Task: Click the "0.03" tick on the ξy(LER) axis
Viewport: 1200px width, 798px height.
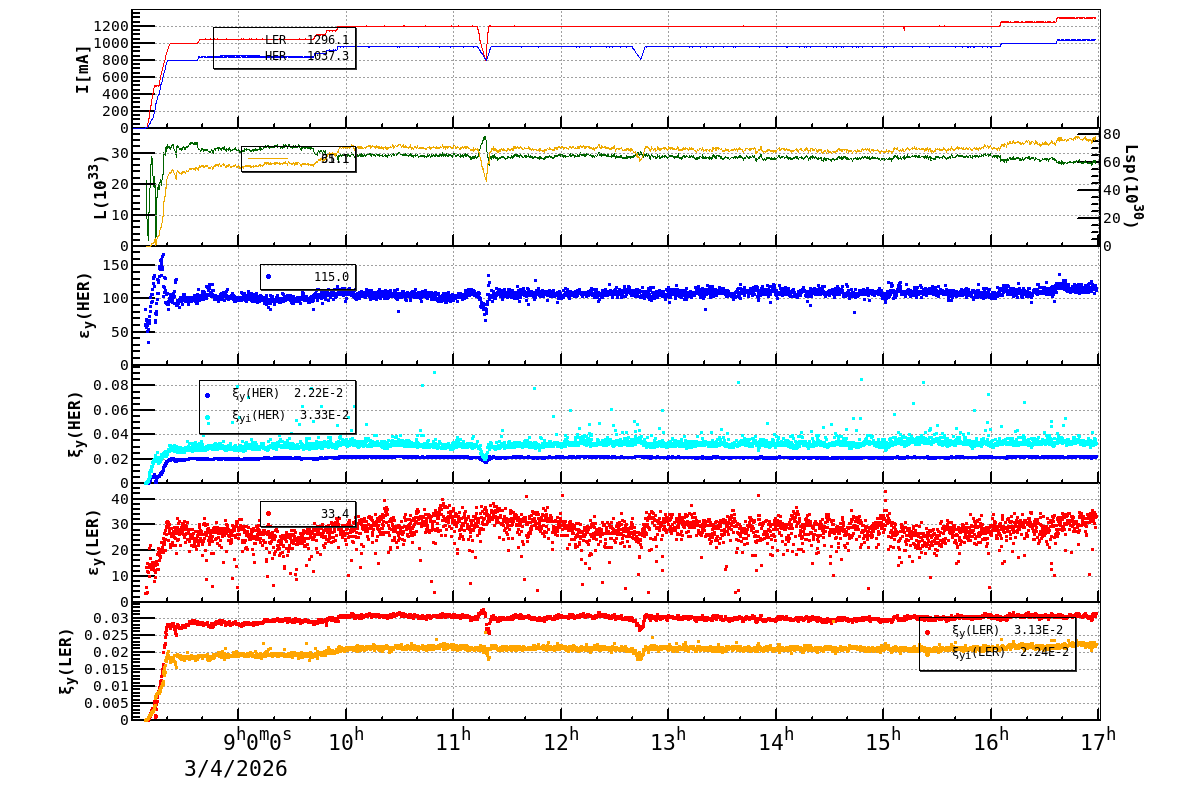Action: [x=113, y=618]
